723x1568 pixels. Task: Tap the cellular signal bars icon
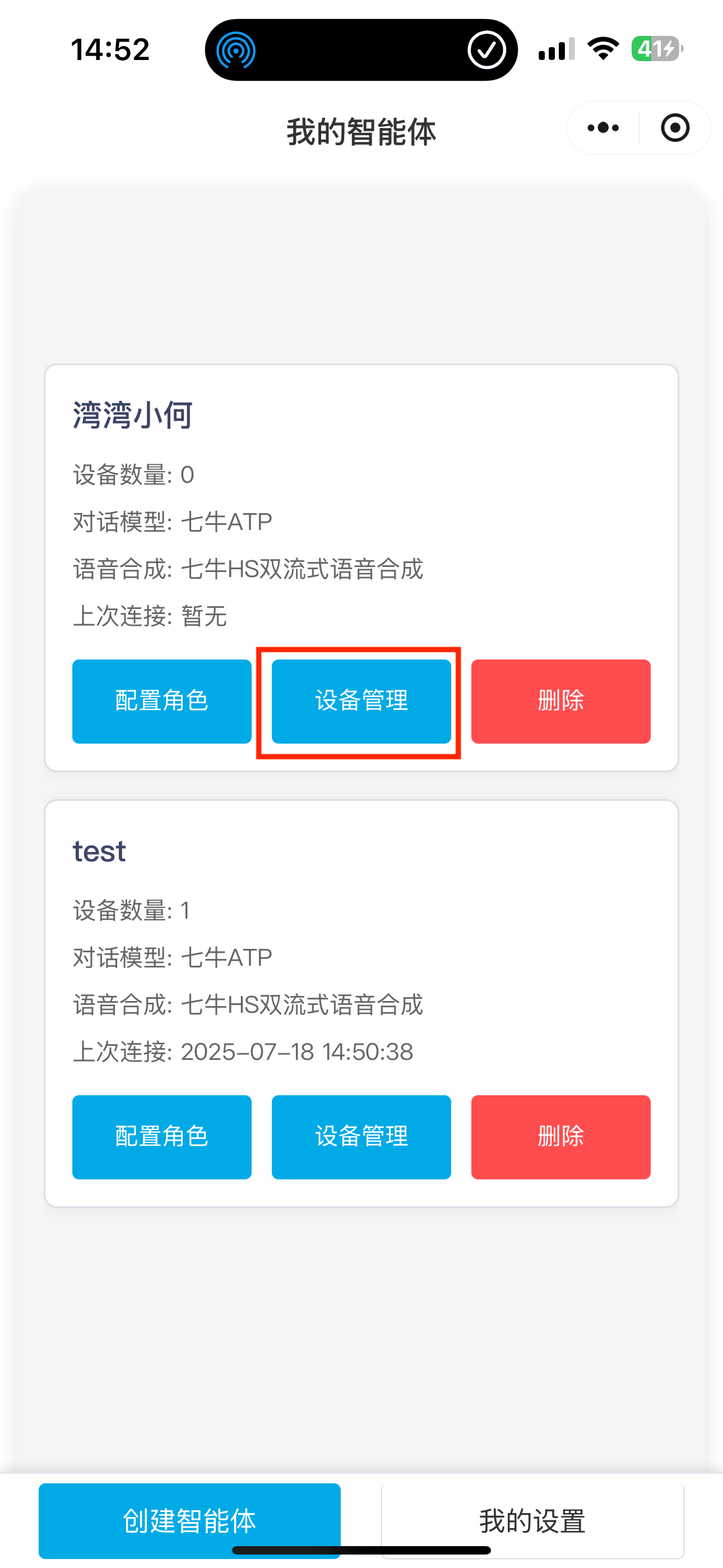[x=556, y=49]
